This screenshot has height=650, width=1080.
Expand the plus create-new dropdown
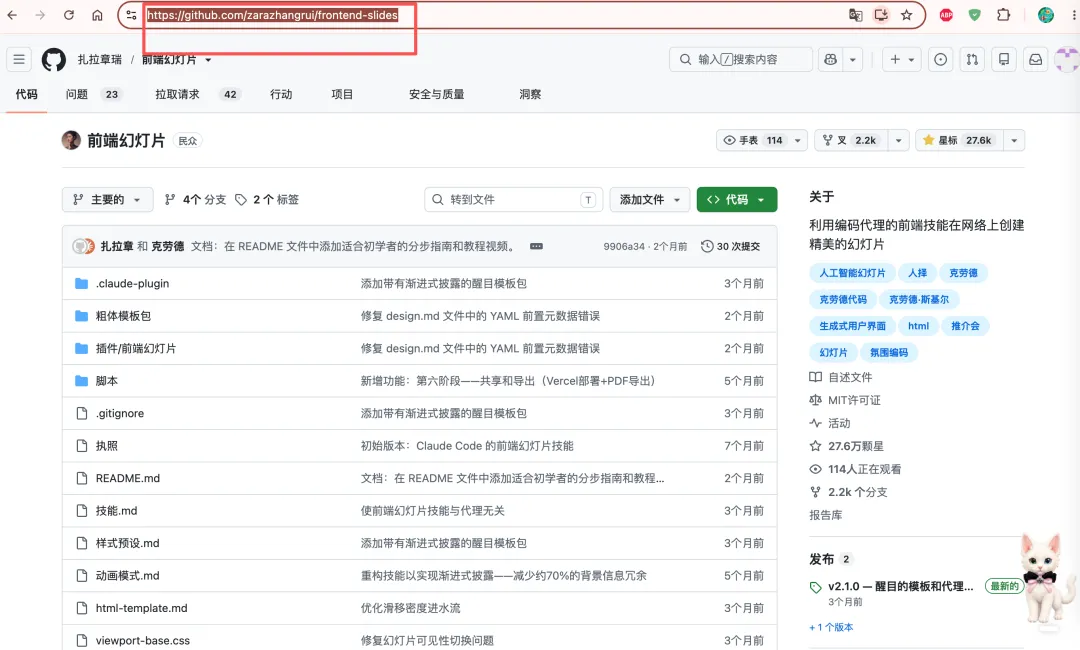pos(902,59)
